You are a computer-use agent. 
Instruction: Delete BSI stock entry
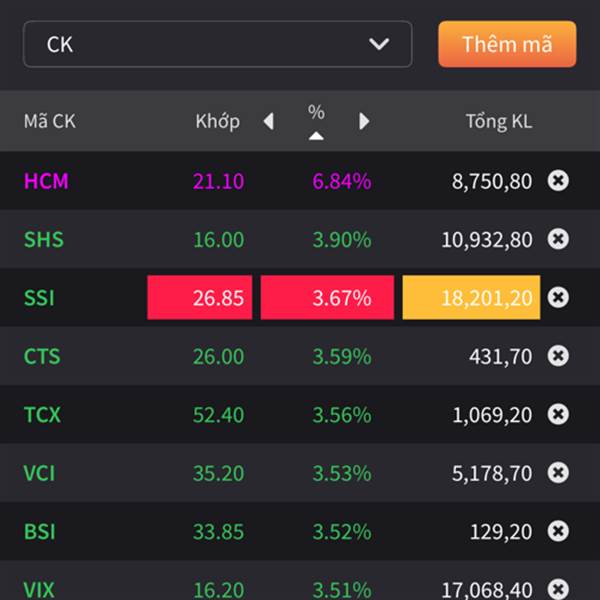559,530
